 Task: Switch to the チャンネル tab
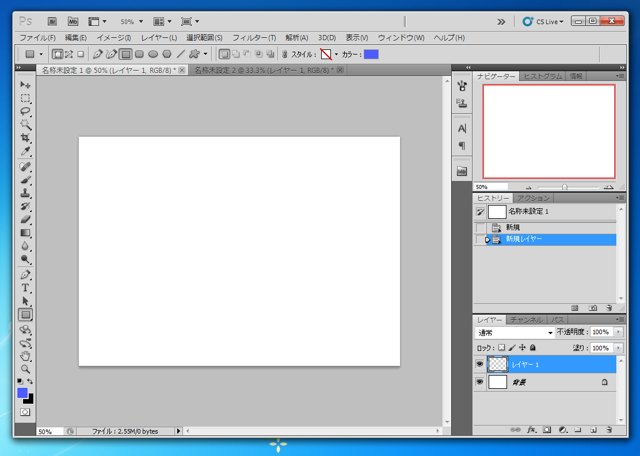[526, 320]
